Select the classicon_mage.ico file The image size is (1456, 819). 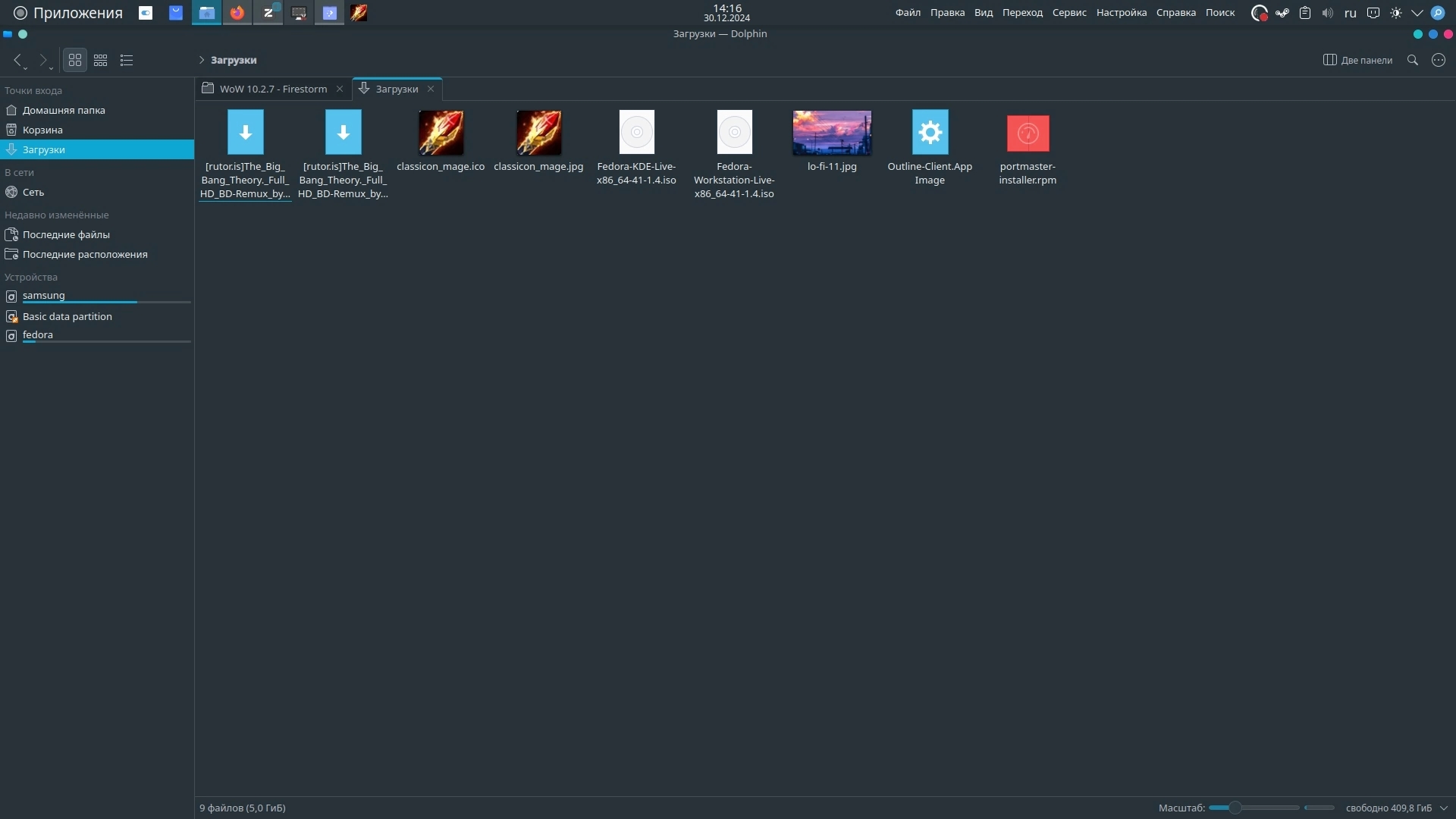point(441,141)
